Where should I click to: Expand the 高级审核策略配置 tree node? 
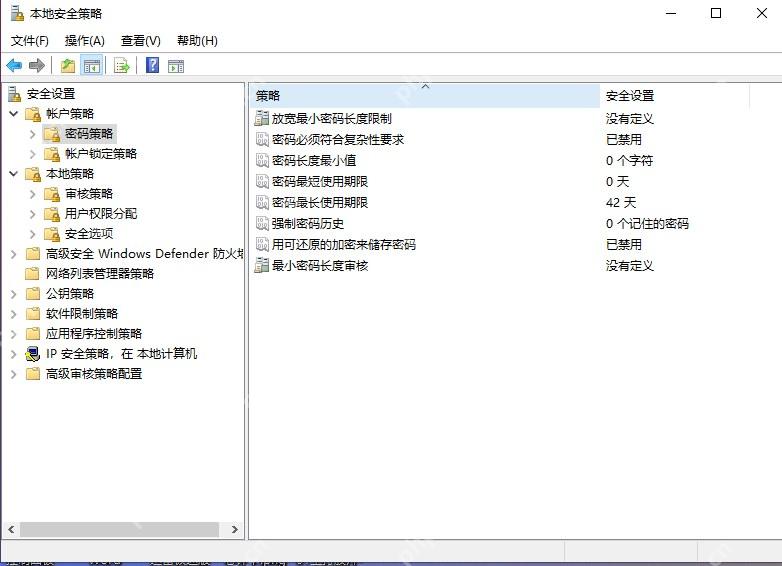point(13,374)
